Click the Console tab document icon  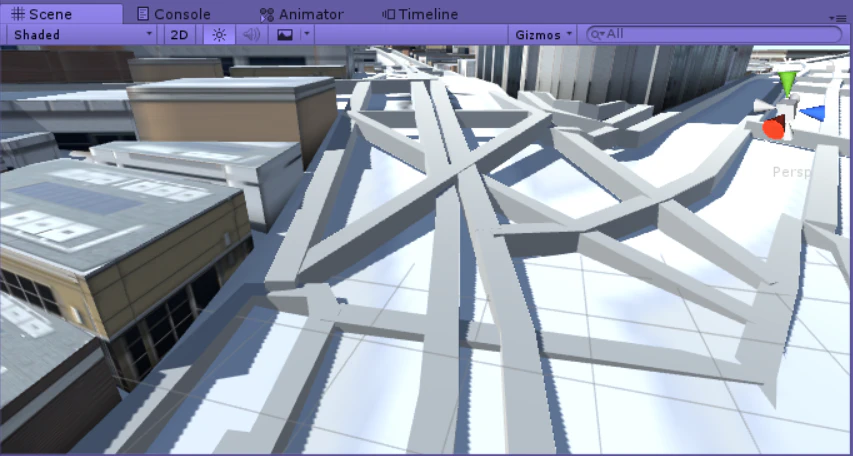tap(143, 14)
